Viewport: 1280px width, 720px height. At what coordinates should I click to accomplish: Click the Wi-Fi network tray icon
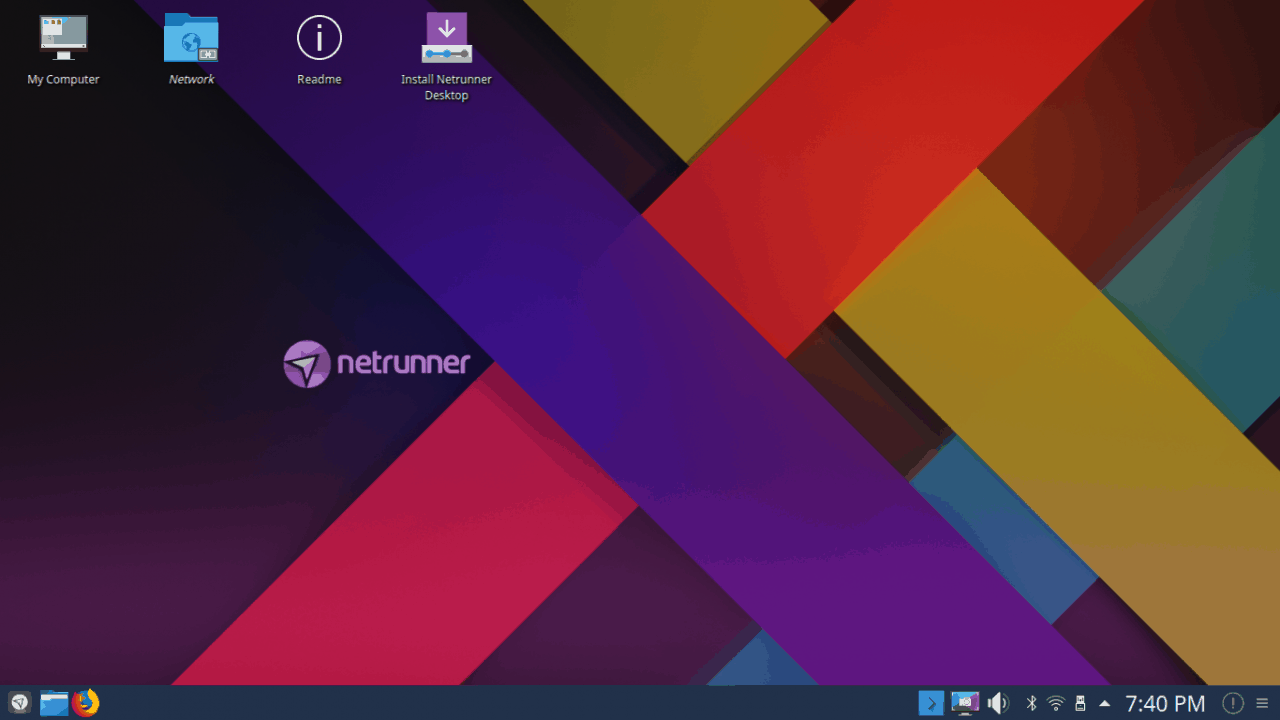coord(1055,703)
